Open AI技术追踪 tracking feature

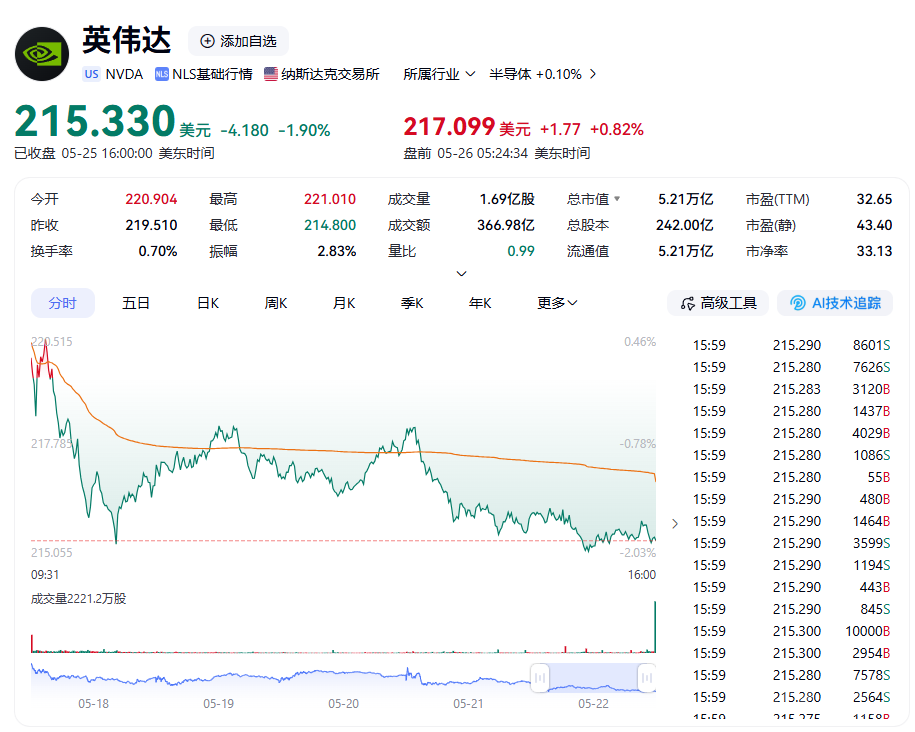click(x=834, y=303)
